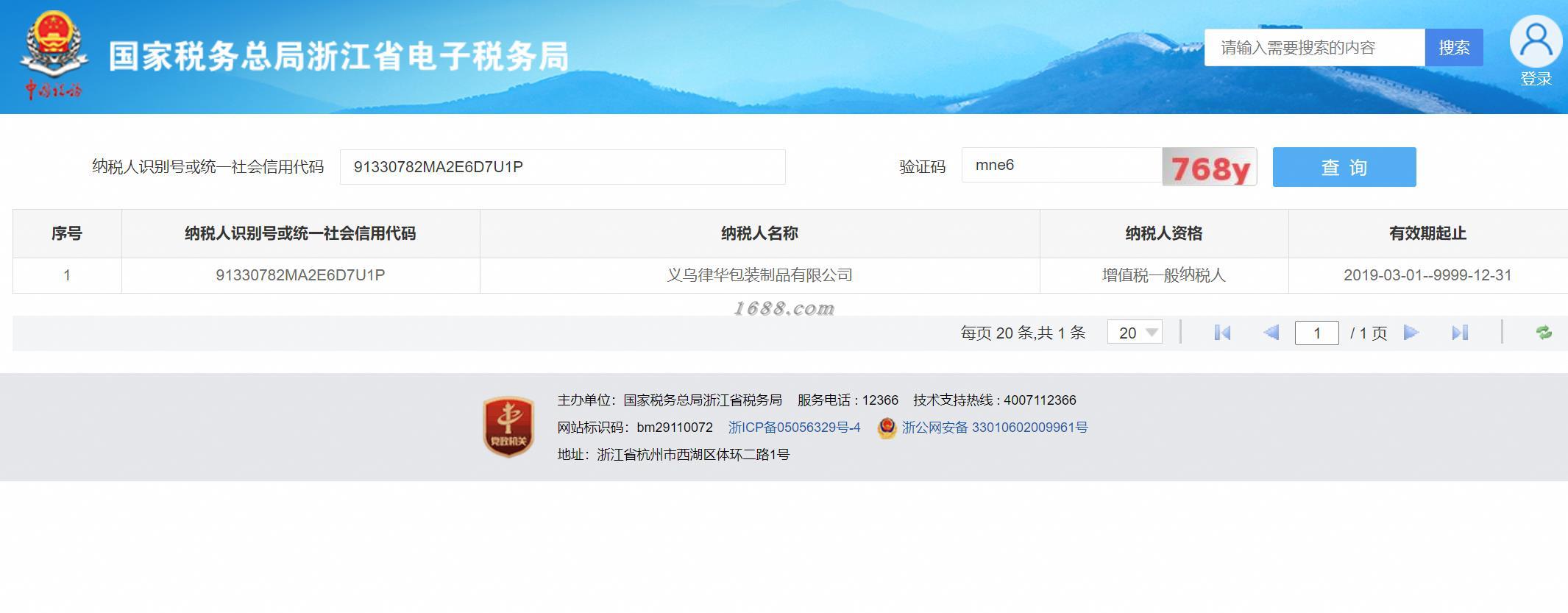1568x613 pixels.
Task: Refresh the 768y captcha image
Action: coord(1210,167)
